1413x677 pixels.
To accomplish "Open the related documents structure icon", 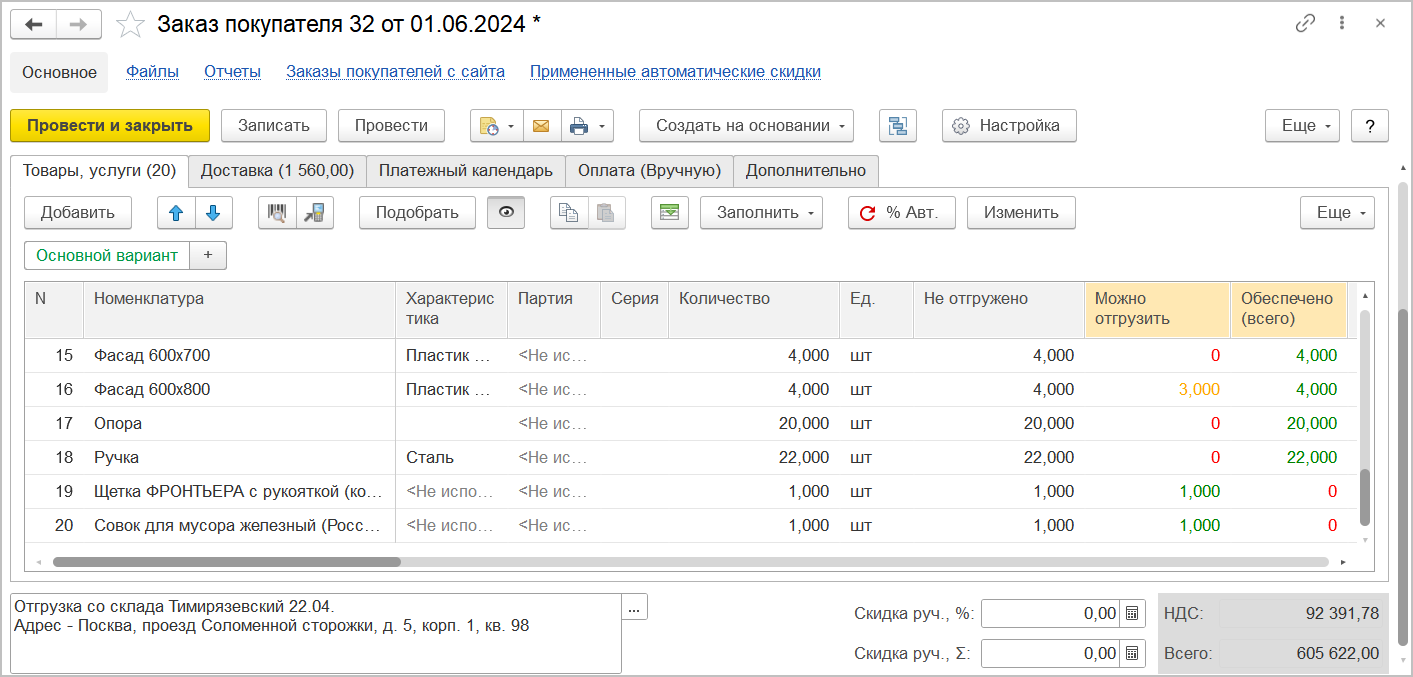I will [x=897, y=126].
